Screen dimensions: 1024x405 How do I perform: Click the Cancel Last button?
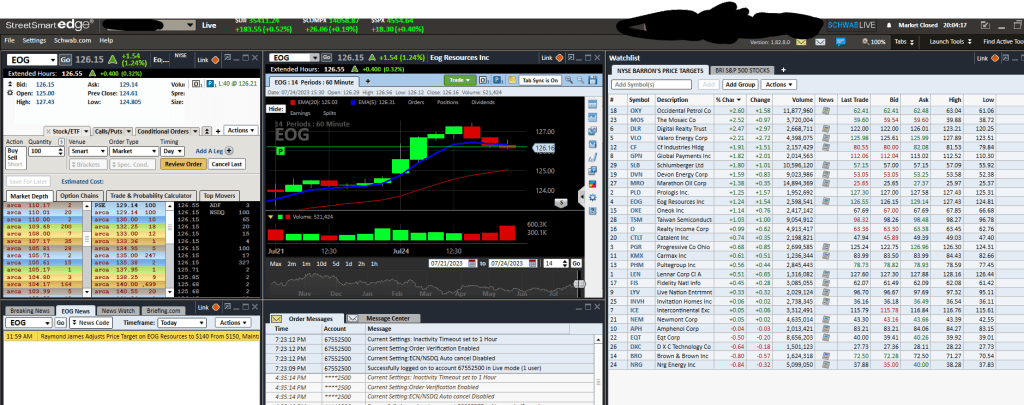point(227,163)
